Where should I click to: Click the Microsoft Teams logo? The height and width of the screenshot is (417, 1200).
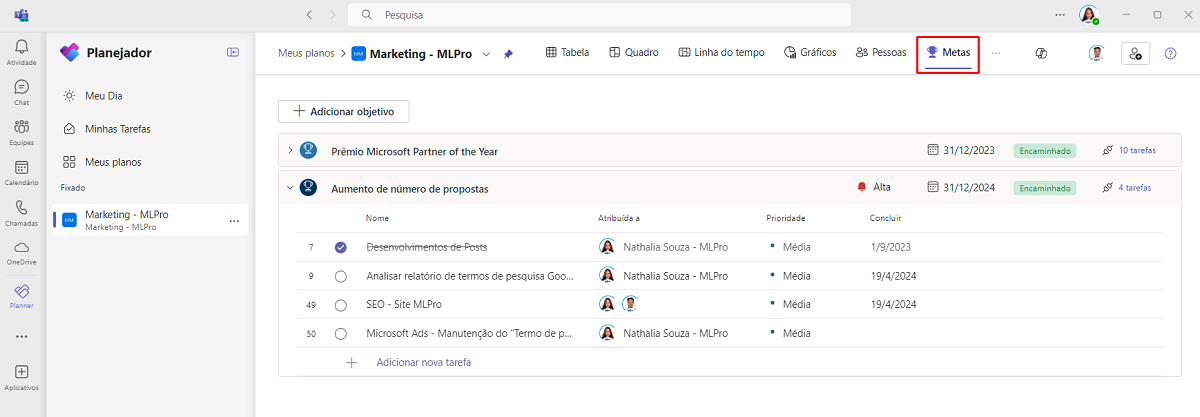[20, 15]
